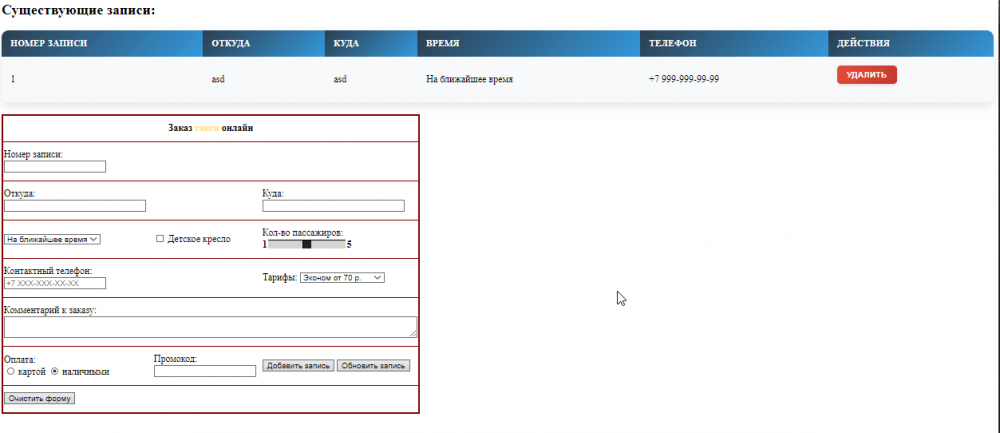Click the red УДАЛИТЬ button in row 1
This screenshot has height=433, width=1000.
(x=867, y=75)
